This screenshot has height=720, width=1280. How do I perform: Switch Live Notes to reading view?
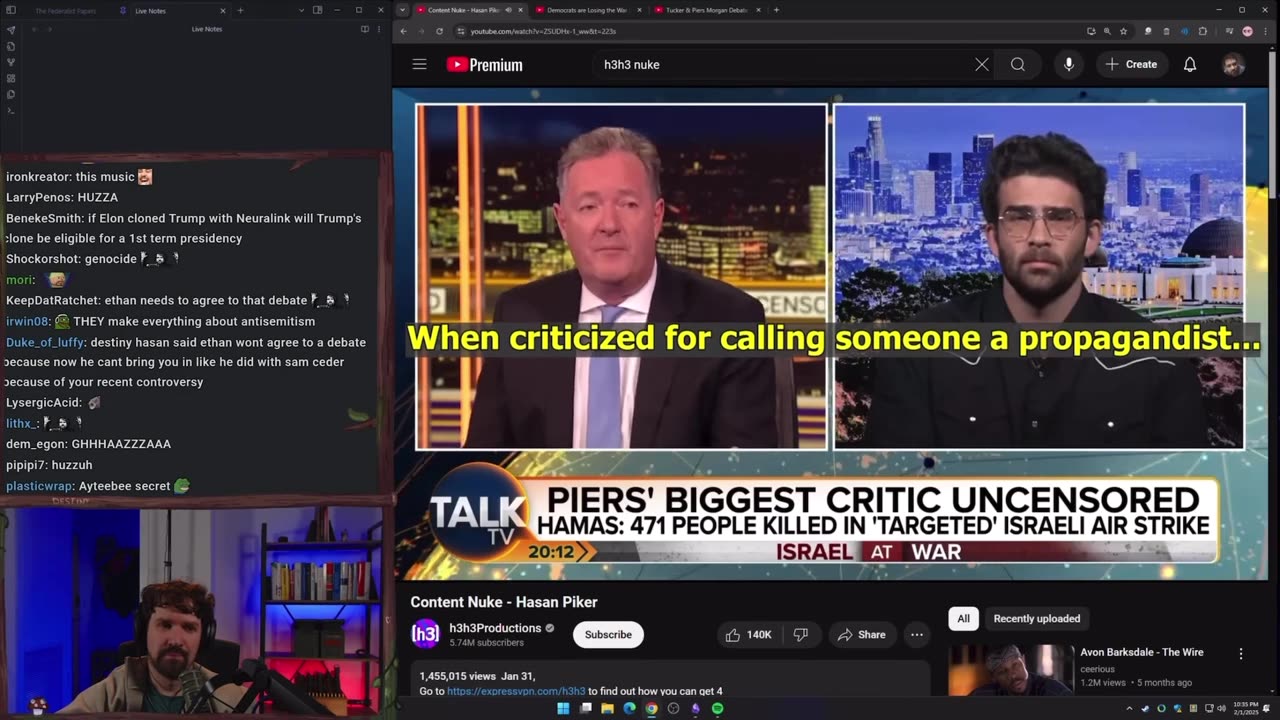(x=364, y=29)
